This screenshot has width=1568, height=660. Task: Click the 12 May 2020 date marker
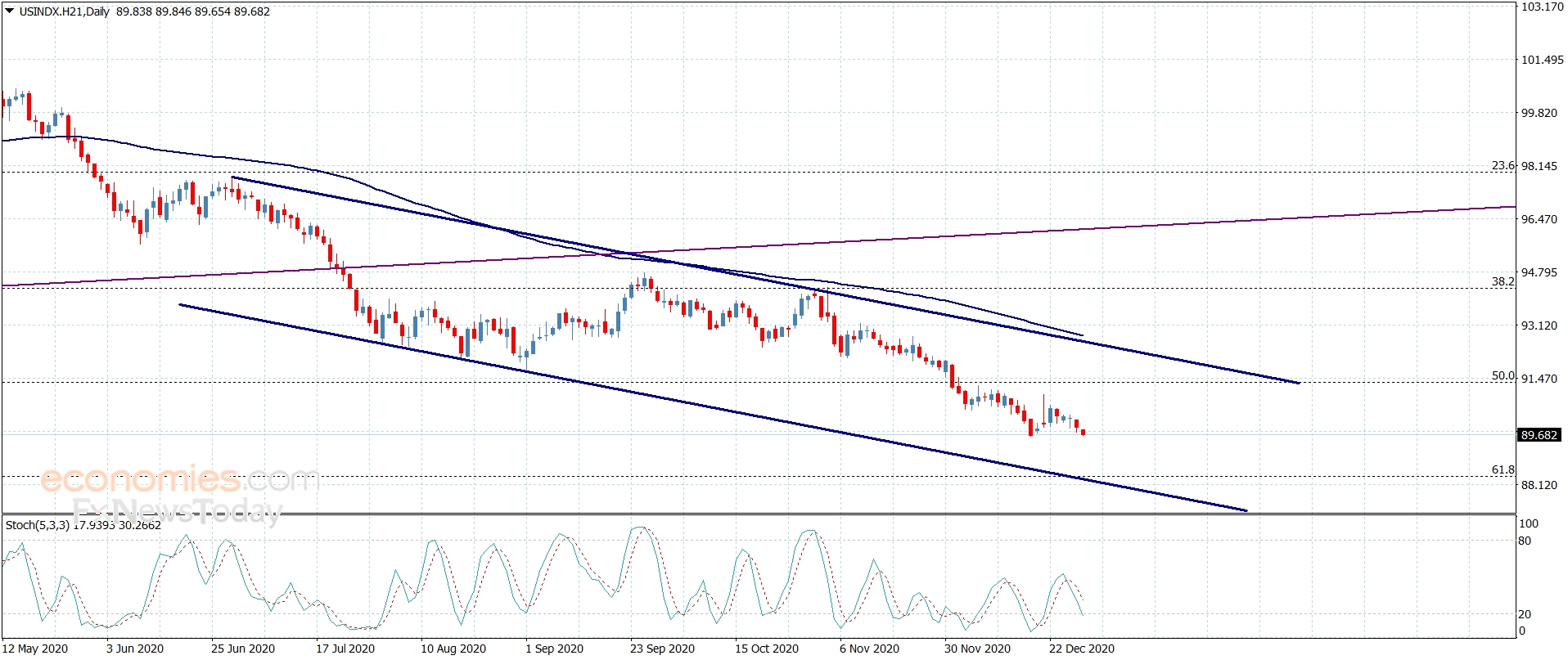(35, 649)
